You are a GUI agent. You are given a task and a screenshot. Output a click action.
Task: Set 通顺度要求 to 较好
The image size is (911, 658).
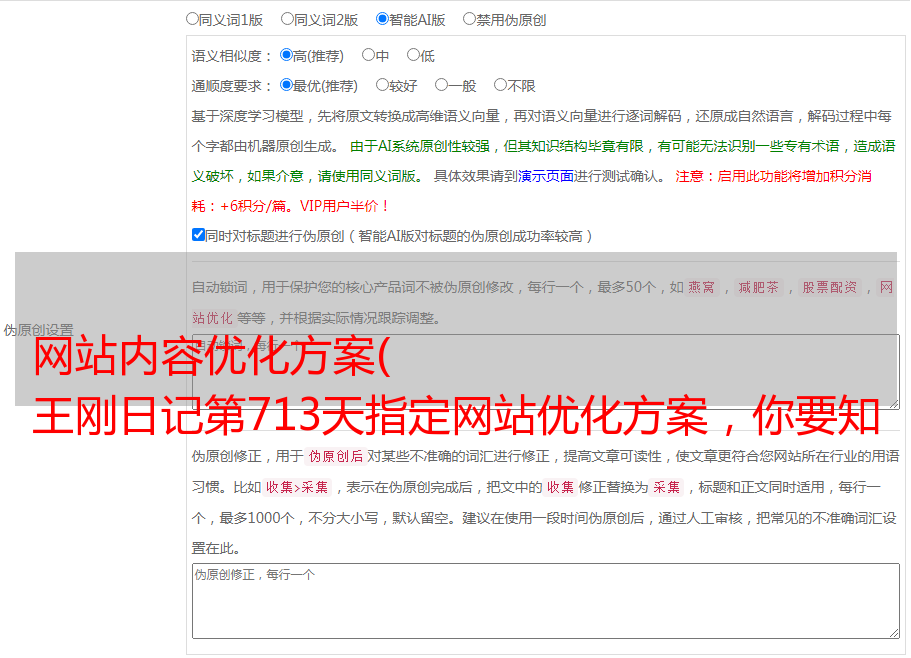(382, 85)
